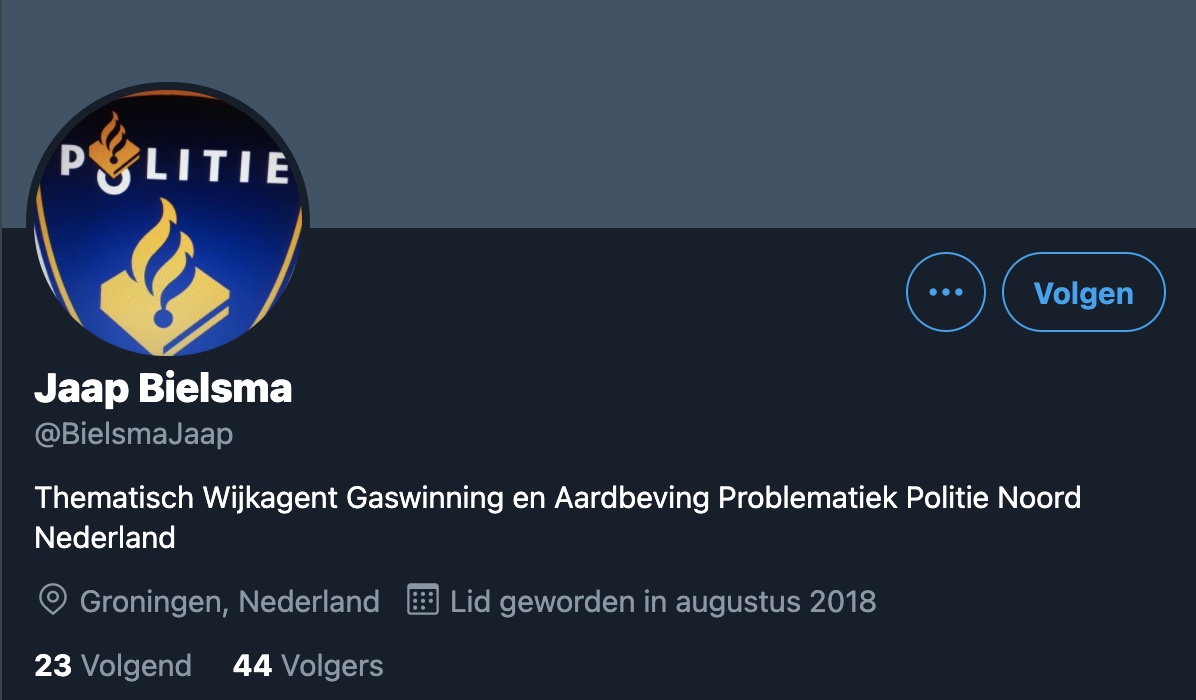Click the Lid geworden in augustus 2018 text
This screenshot has height=700, width=1196.
tap(663, 602)
